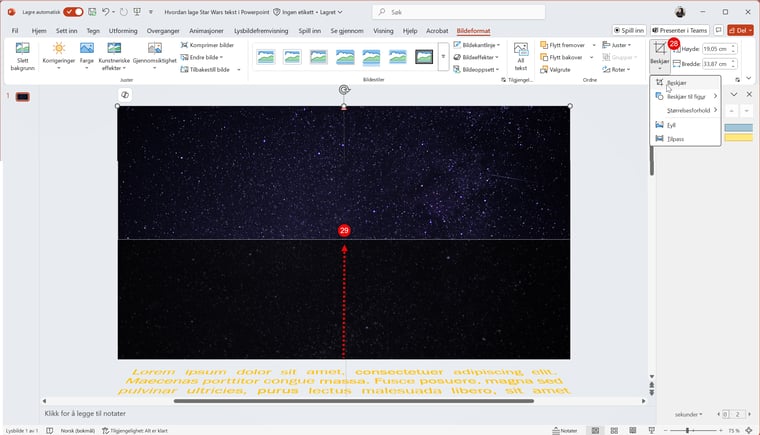Click the Bredde width field
Image resolution: width=760 pixels, height=435 pixels.
click(x=716, y=64)
